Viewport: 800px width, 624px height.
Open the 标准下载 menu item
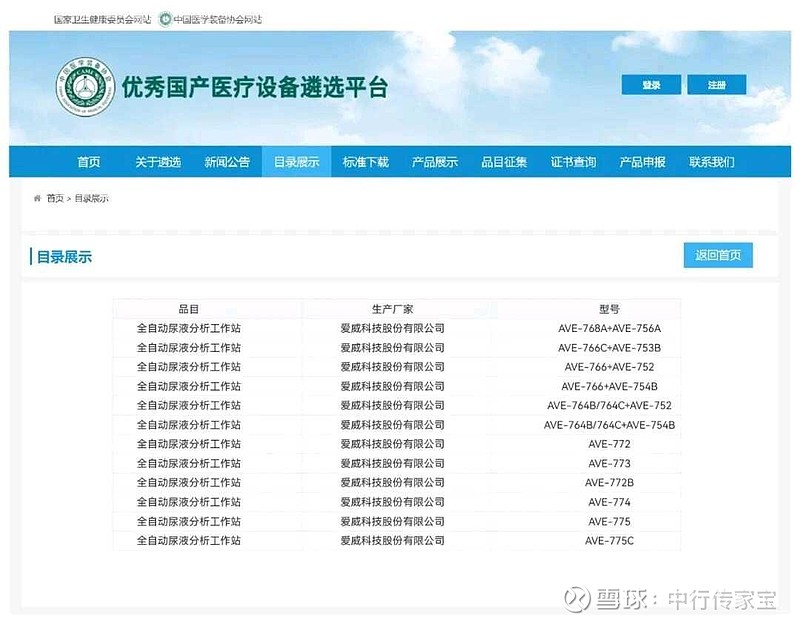366,161
